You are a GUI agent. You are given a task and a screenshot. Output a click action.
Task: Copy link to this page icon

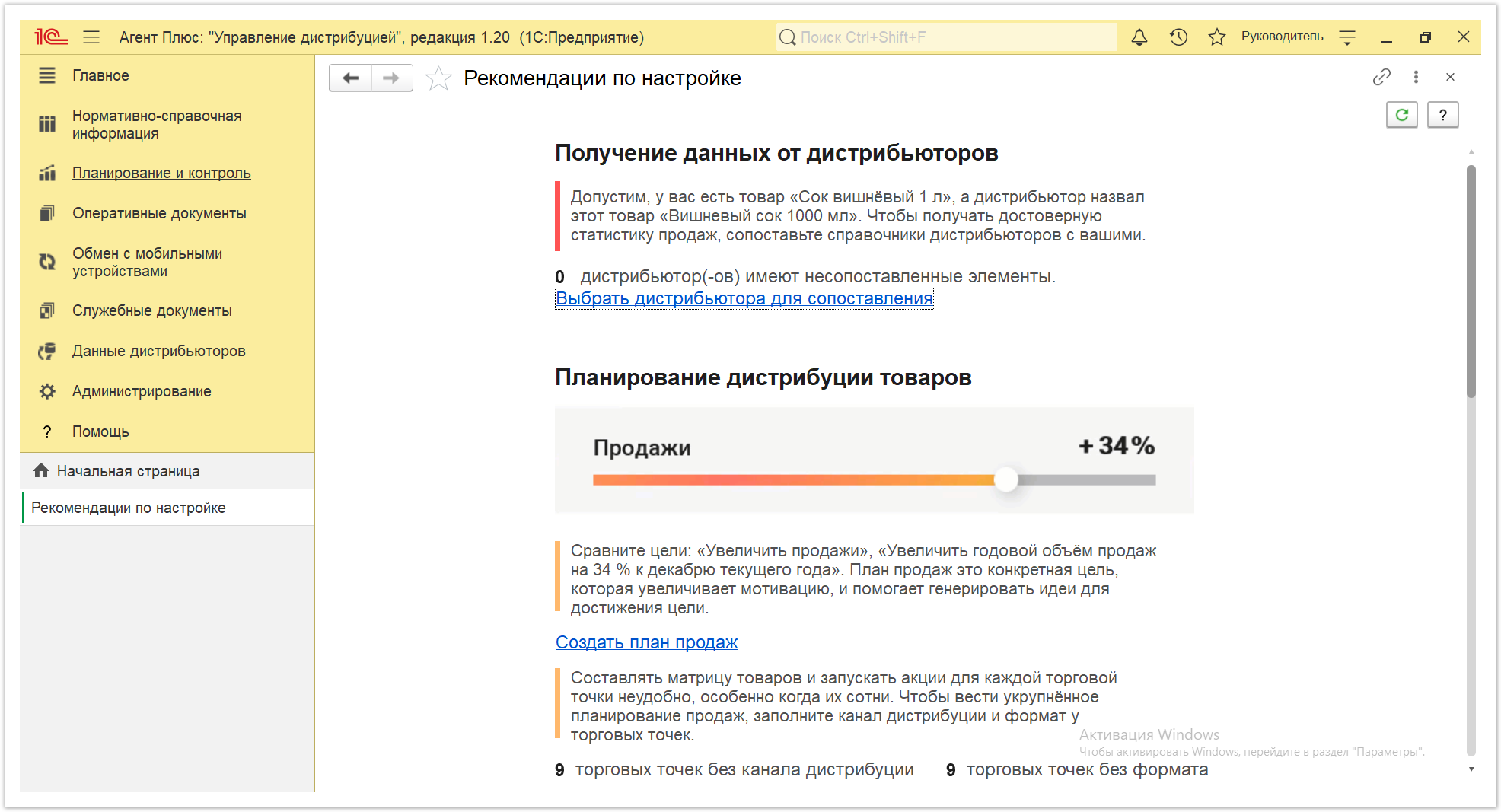click(1381, 77)
